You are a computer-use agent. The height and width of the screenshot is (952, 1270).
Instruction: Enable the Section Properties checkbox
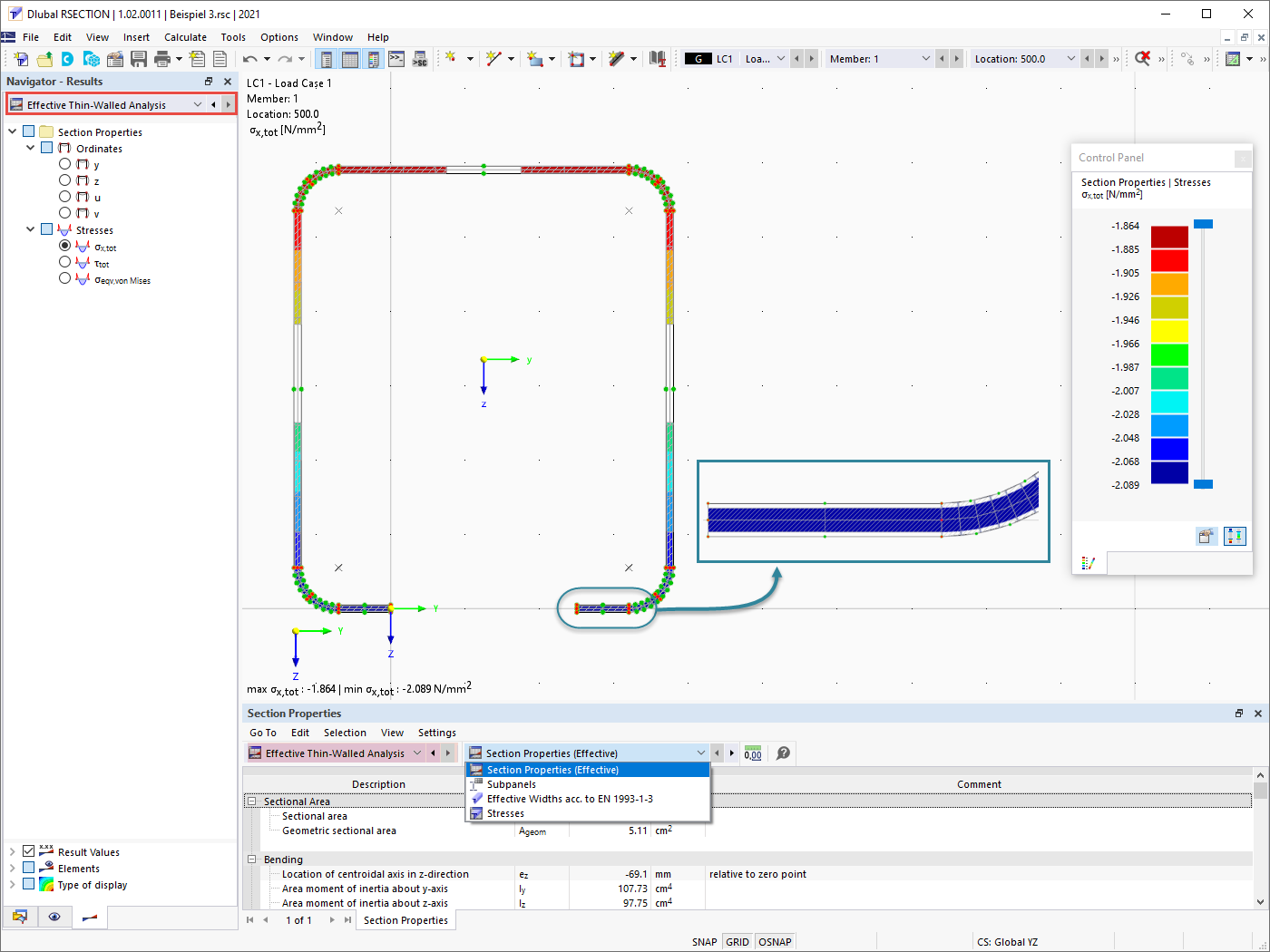click(x=29, y=131)
